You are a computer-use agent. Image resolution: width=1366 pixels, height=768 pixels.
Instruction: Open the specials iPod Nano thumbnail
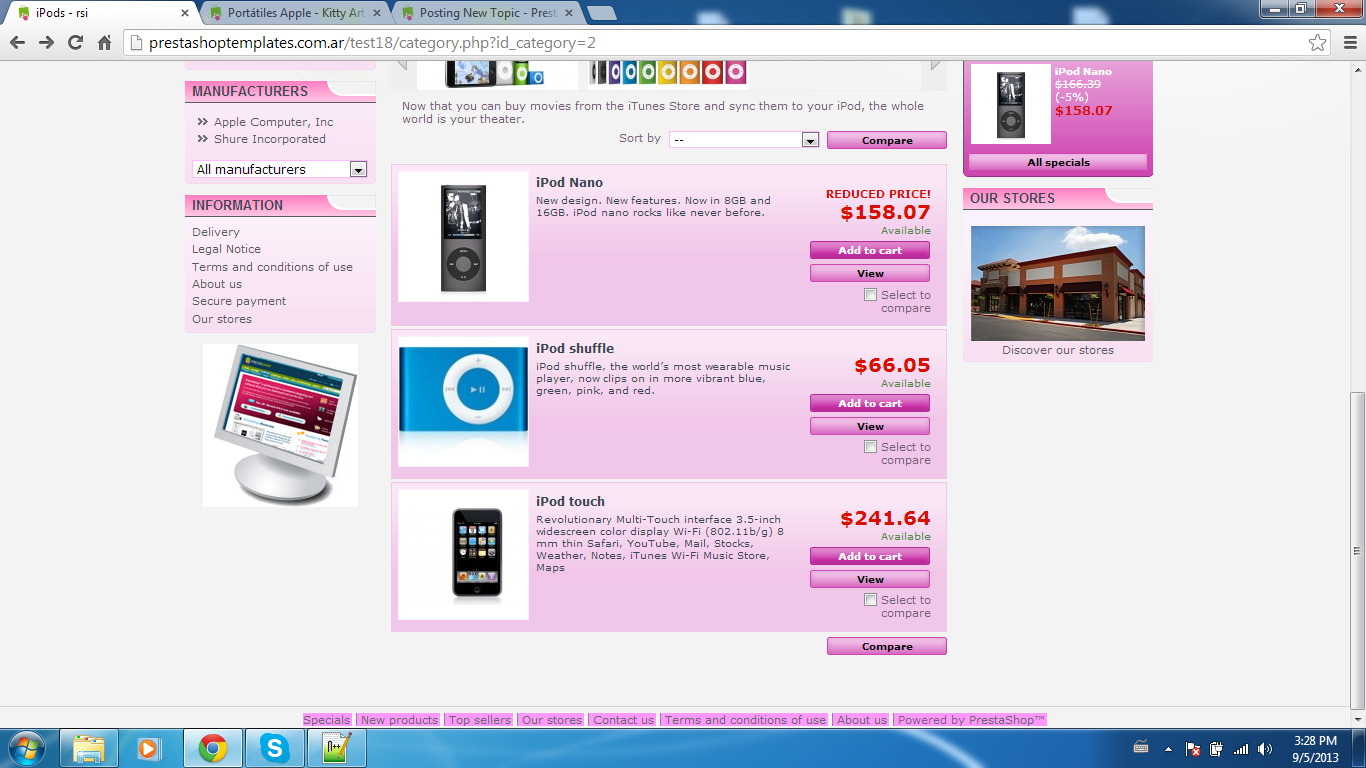tap(1011, 104)
